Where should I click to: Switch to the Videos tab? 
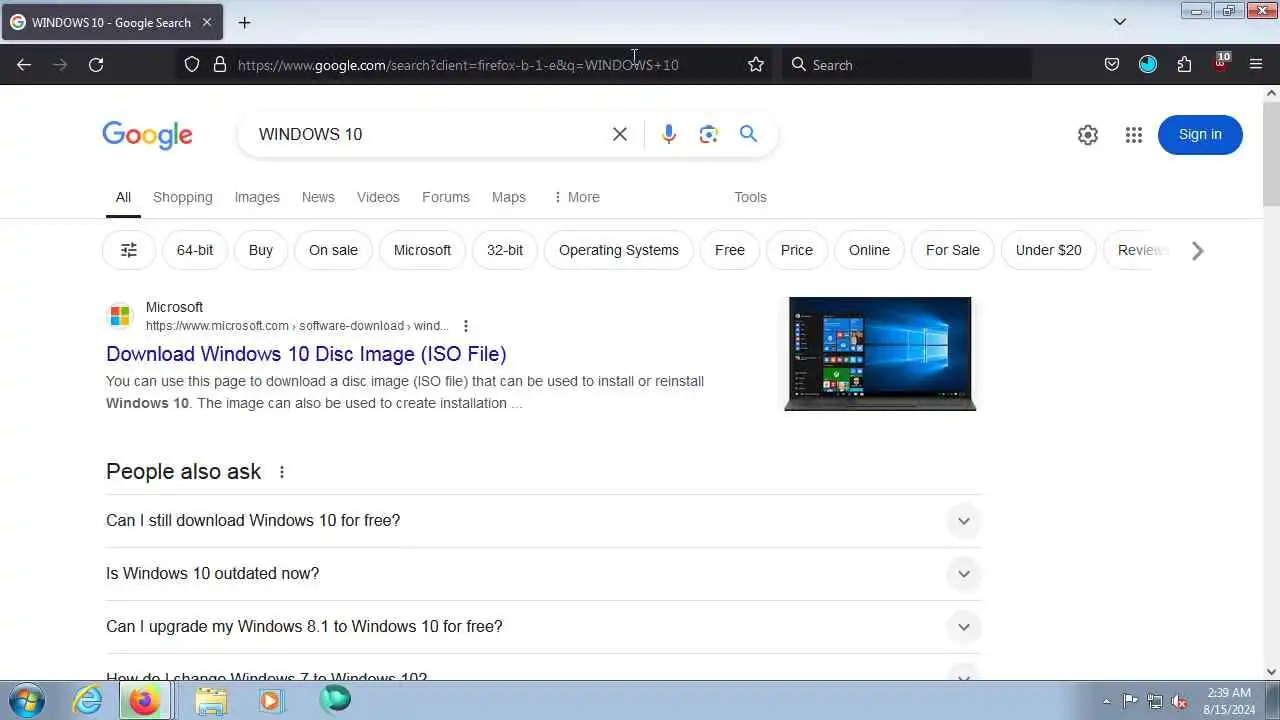click(378, 197)
